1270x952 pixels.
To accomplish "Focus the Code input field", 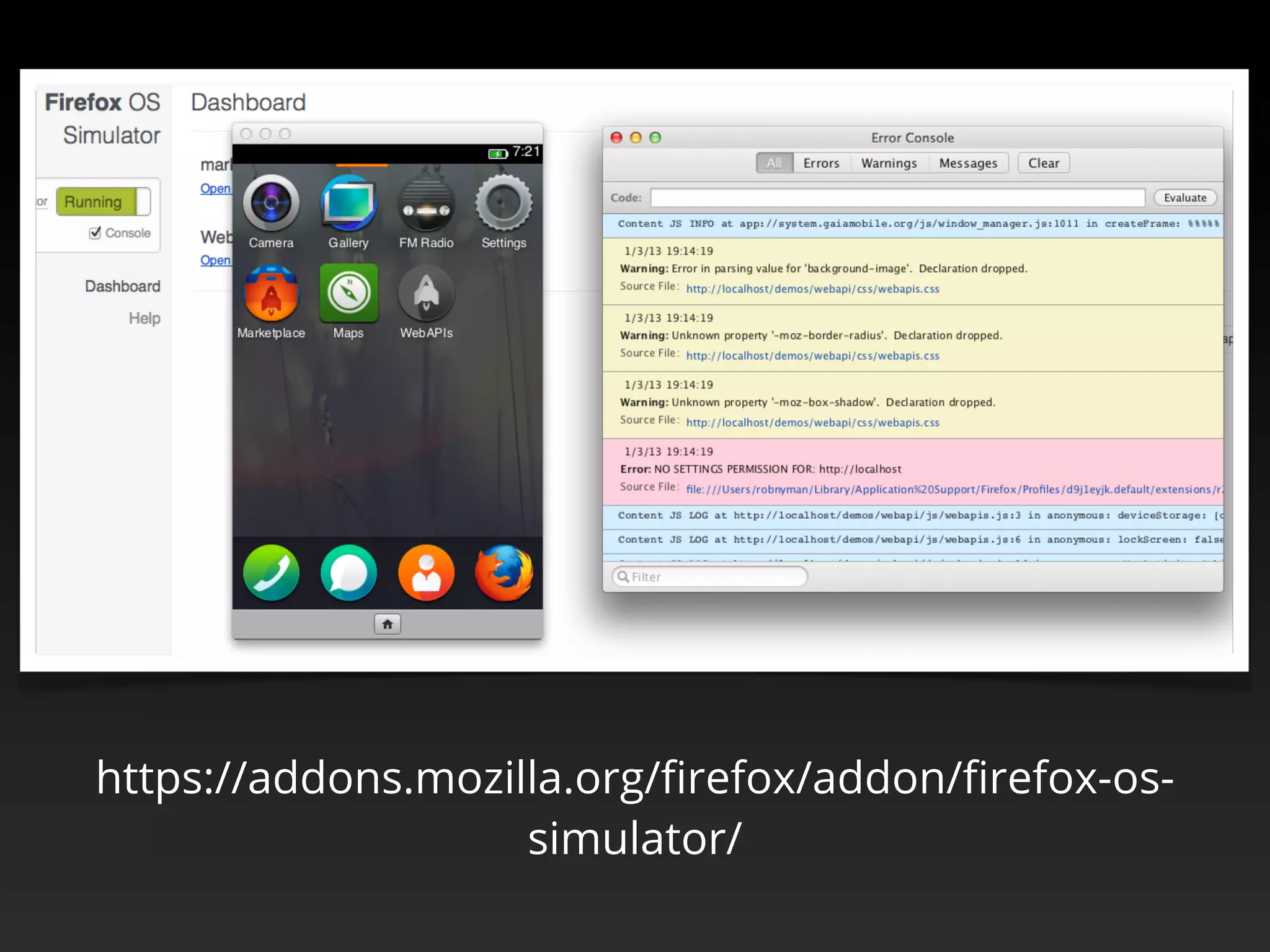I will click(897, 198).
